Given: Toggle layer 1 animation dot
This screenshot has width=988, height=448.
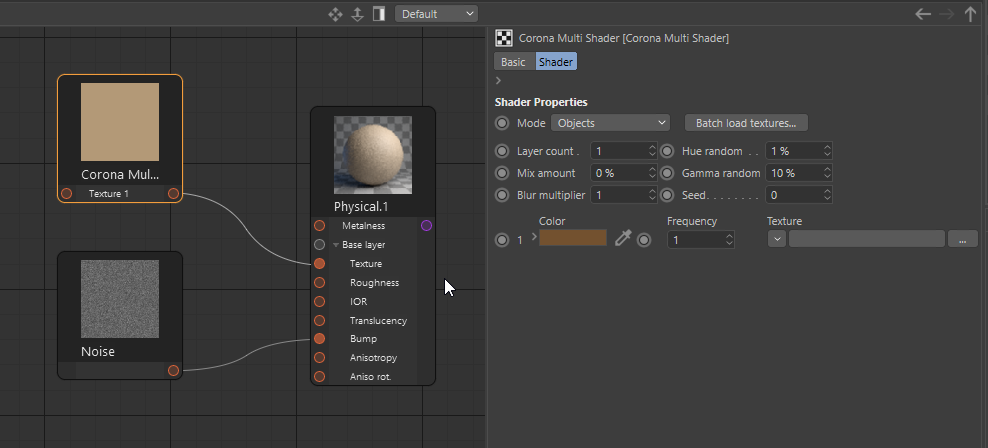Looking at the screenshot, I should 502,240.
